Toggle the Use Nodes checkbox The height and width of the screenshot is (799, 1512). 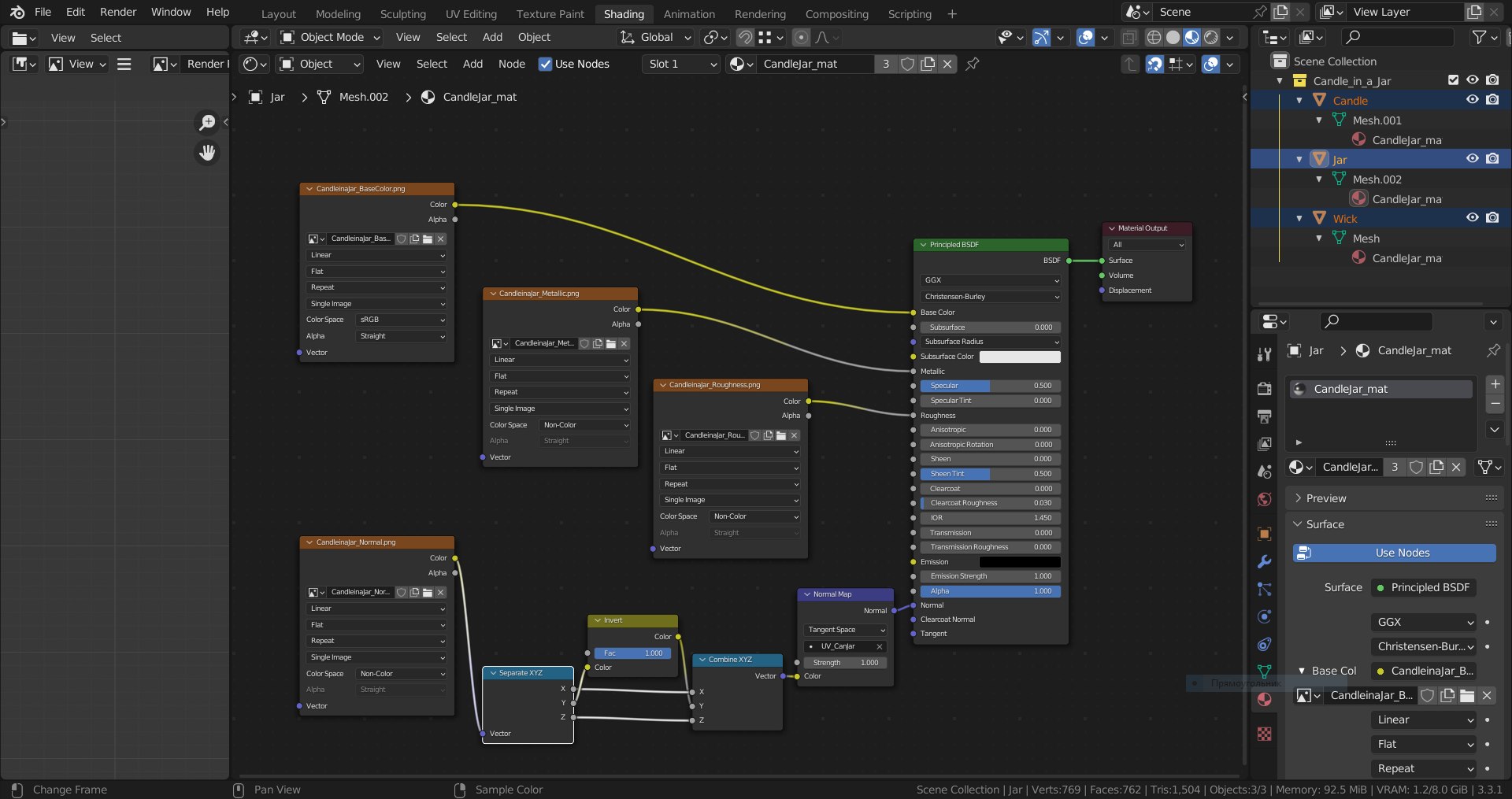(545, 64)
